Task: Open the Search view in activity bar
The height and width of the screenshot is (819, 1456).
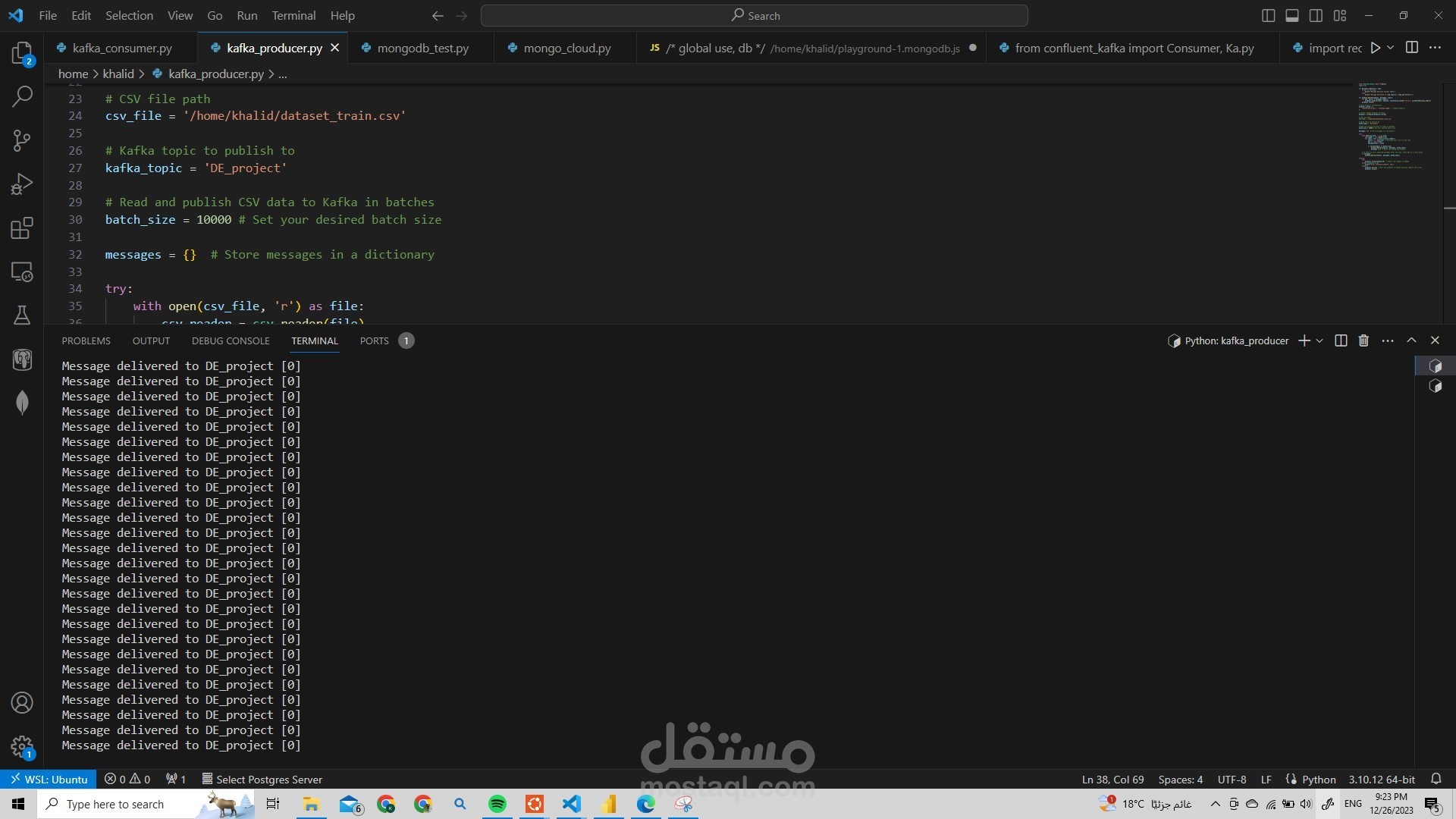Action: (x=22, y=96)
